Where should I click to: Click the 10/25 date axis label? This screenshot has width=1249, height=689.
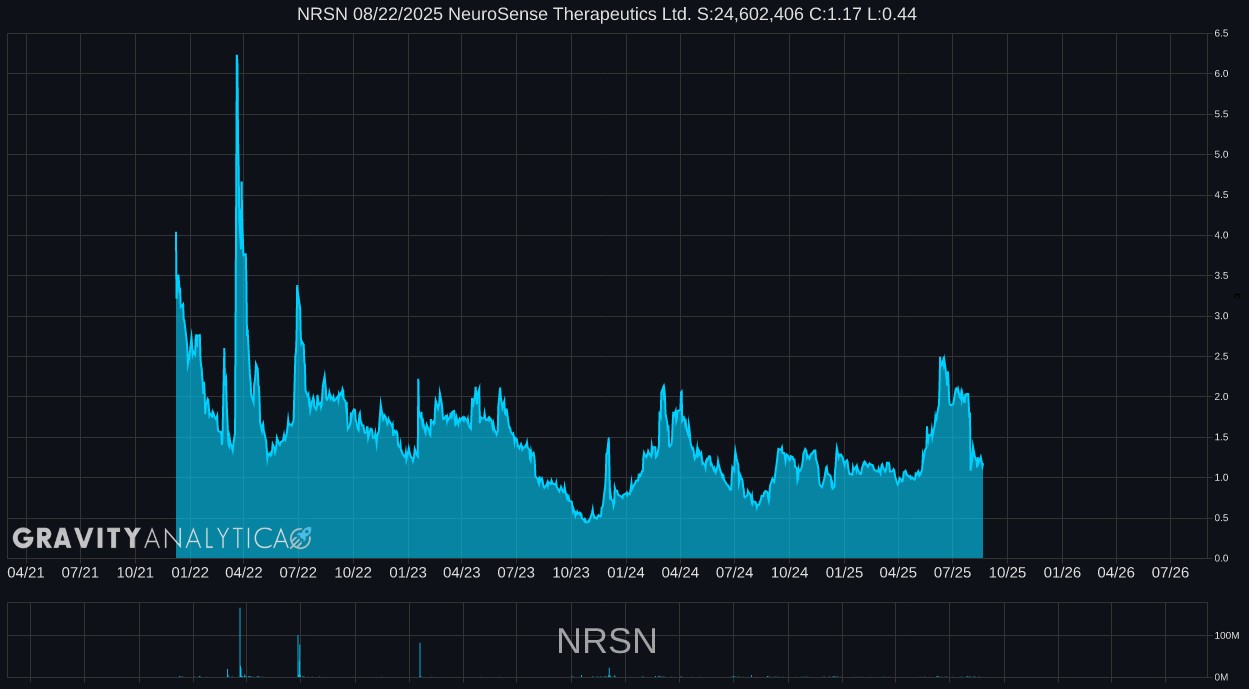point(1007,572)
